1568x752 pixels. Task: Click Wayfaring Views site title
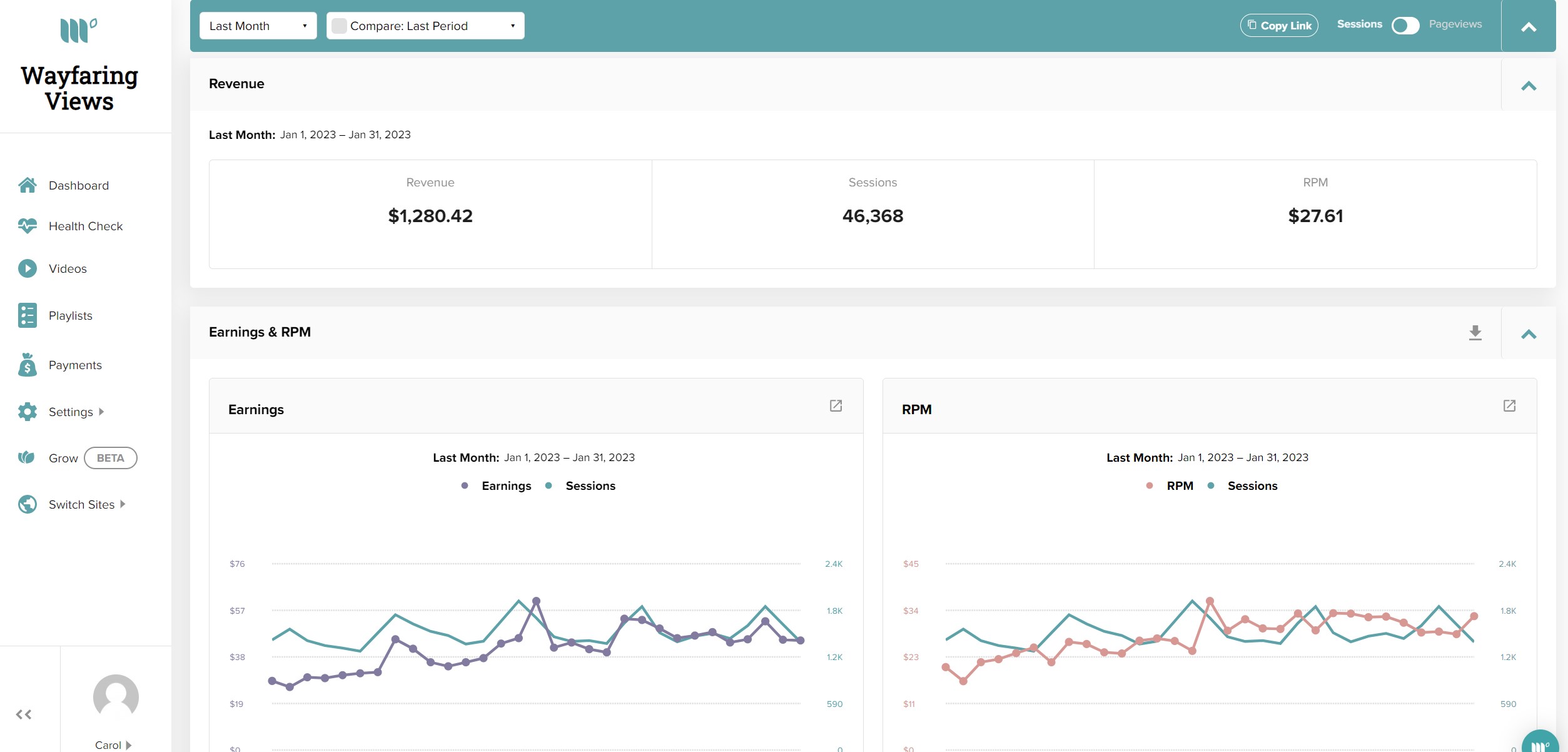[79, 88]
